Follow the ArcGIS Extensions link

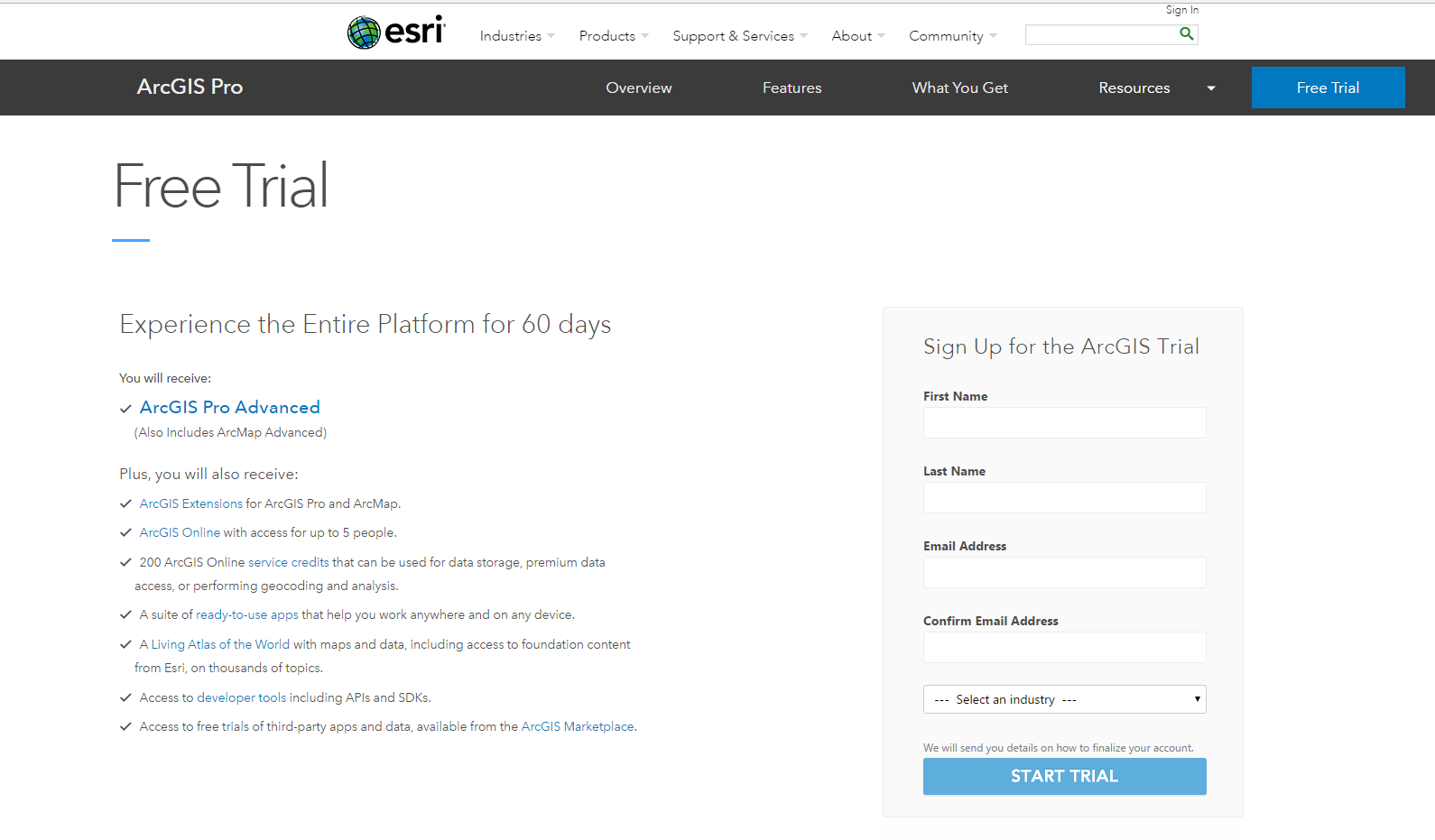coord(191,503)
